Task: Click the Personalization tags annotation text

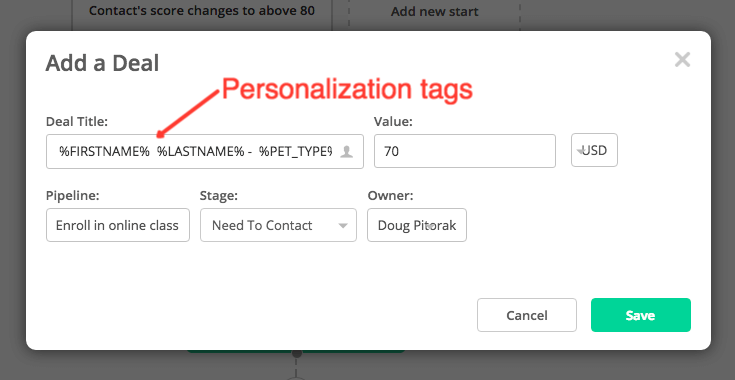Action: [x=347, y=89]
